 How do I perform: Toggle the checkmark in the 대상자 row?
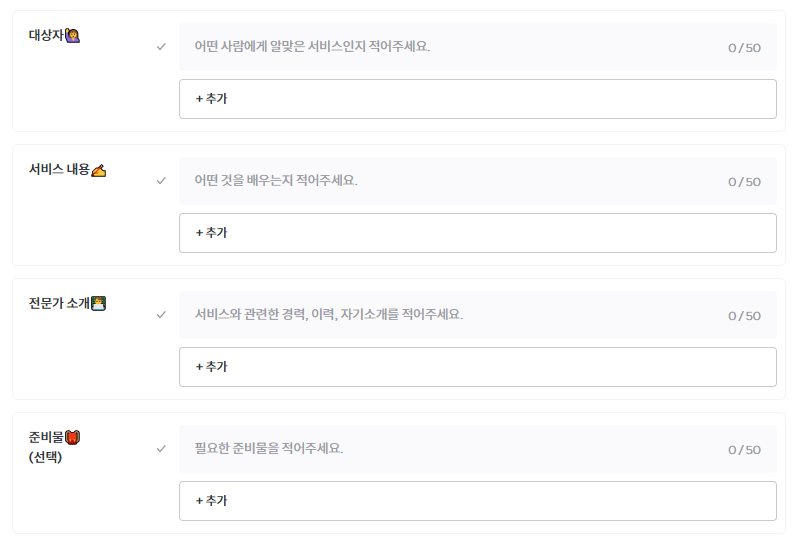click(161, 47)
